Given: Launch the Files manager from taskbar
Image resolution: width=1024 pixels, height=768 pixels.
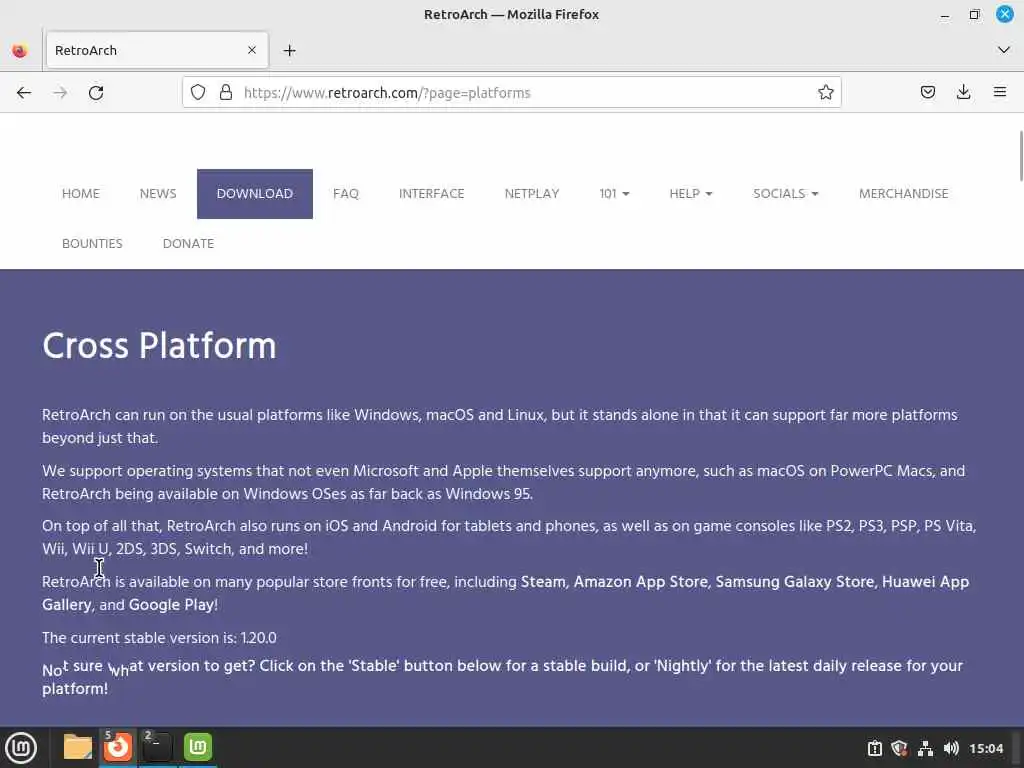Looking at the screenshot, I should (x=78, y=747).
